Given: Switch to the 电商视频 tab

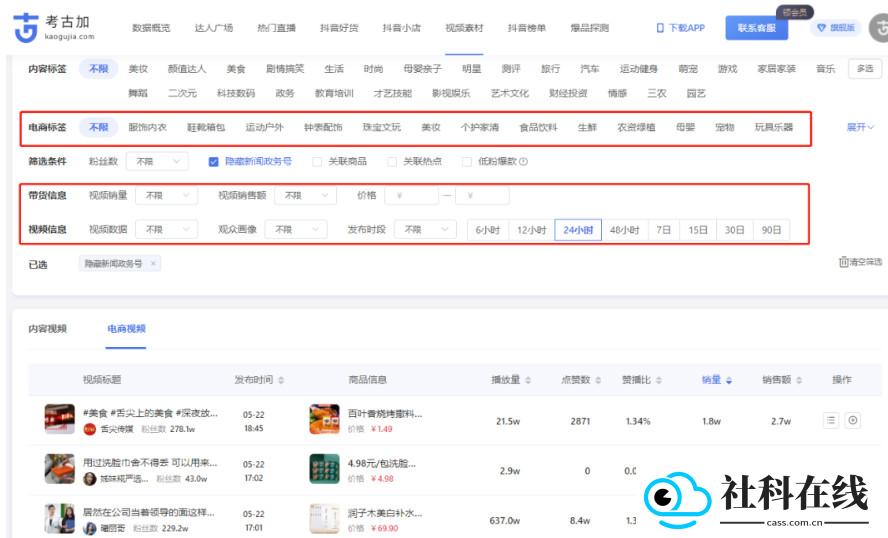Looking at the screenshot, I should point(126,328).
